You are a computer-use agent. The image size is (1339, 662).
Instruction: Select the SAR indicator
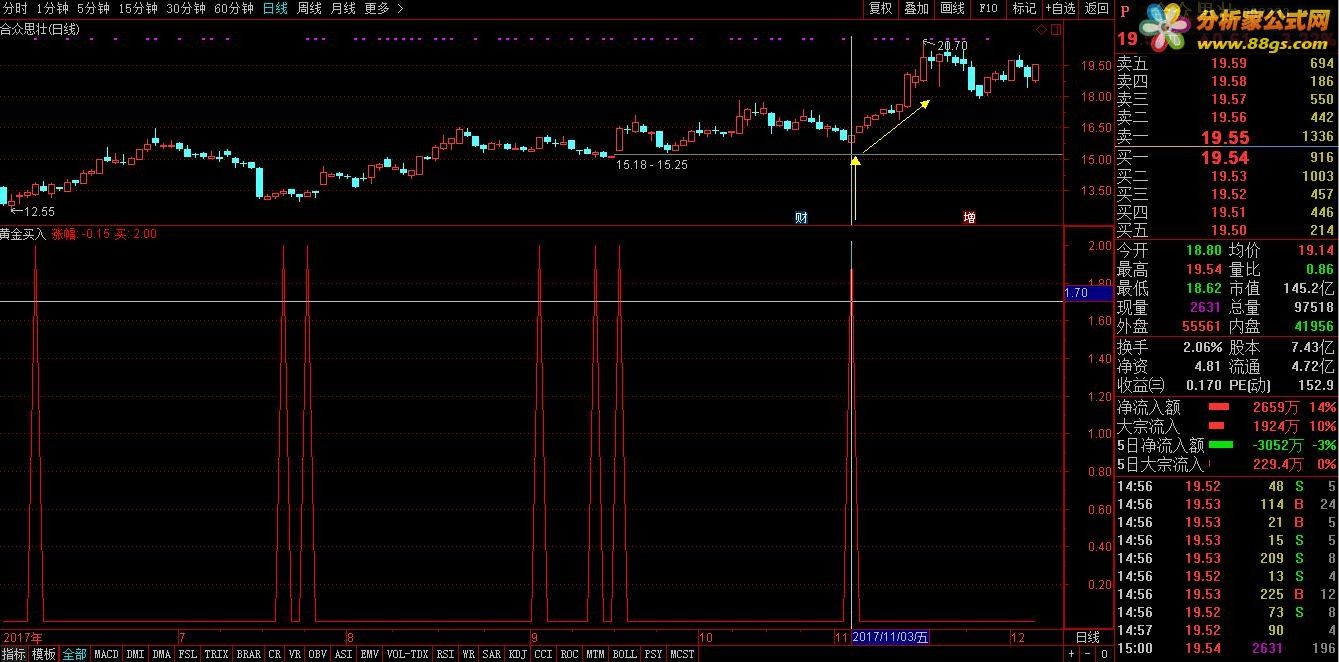pos(491,654)
